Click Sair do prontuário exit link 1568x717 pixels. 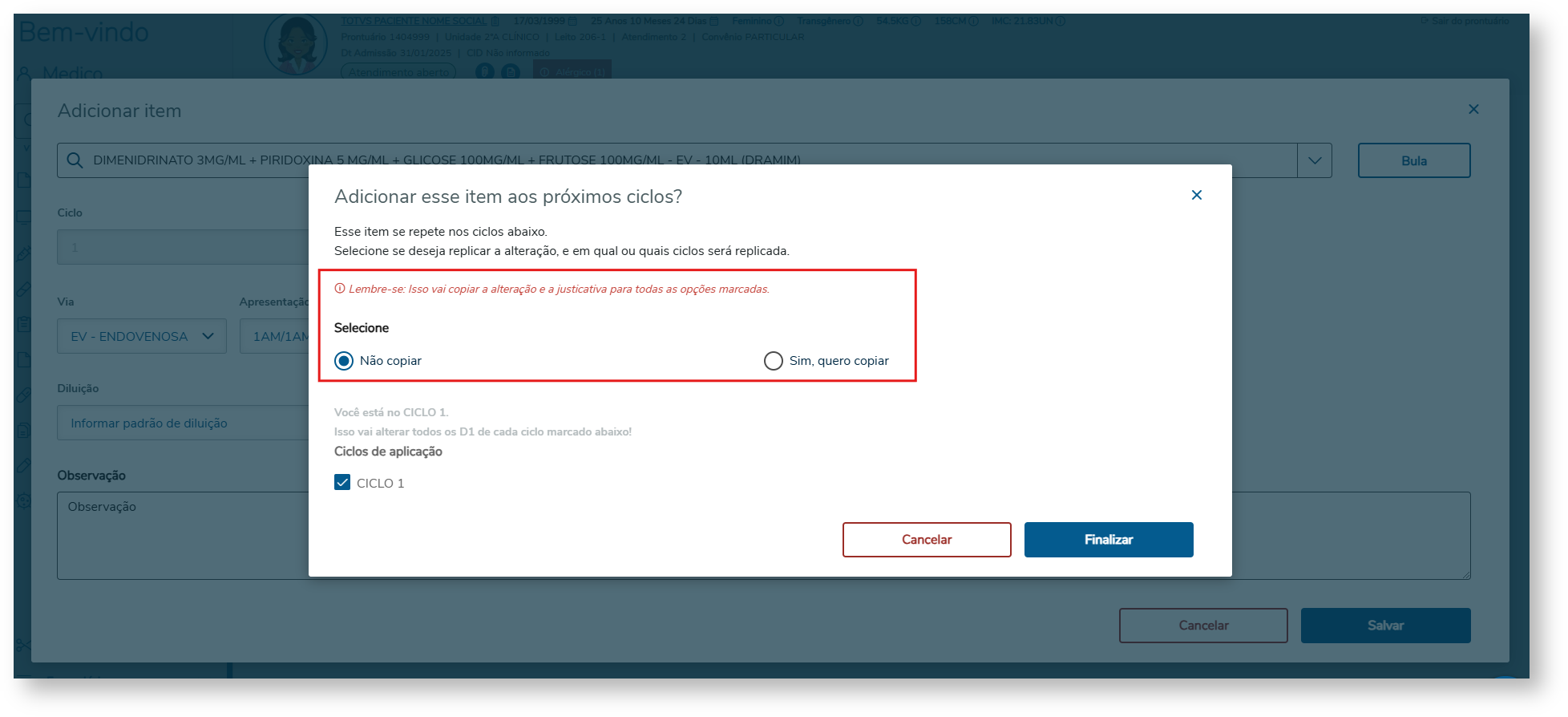click(1465, 21)
